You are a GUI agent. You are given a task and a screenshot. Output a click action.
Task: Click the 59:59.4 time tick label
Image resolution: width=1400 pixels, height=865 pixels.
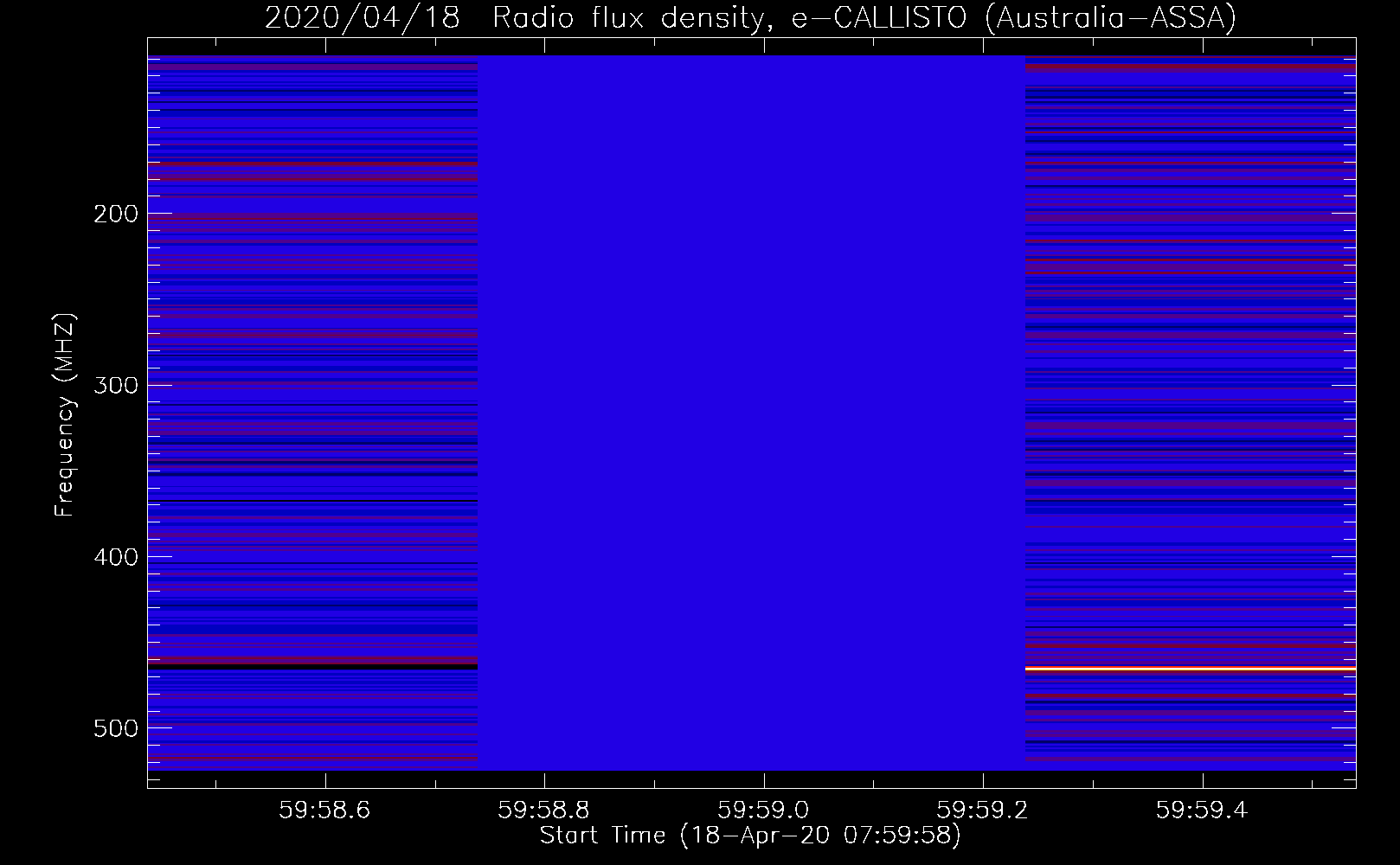pos(1202,810)
